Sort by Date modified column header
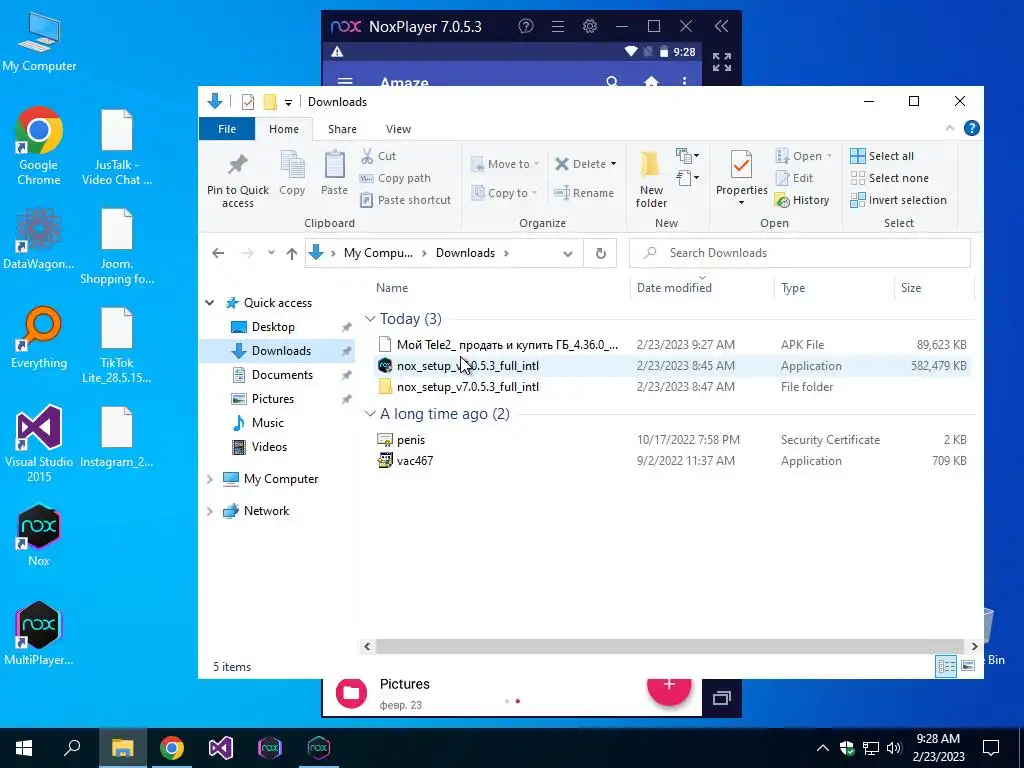 coord(702,287)
